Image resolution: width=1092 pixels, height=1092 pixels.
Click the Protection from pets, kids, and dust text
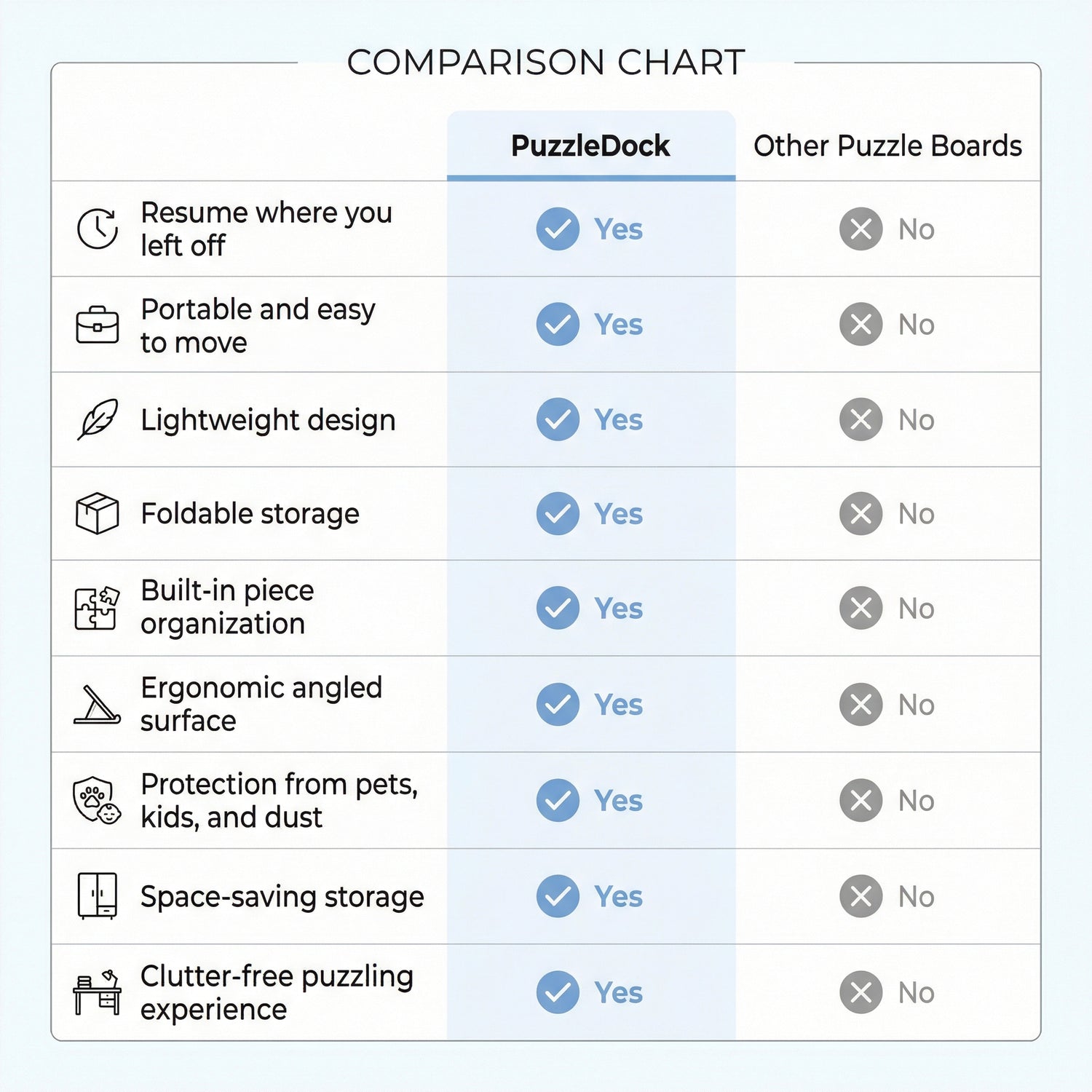click(x=279, y=800)
